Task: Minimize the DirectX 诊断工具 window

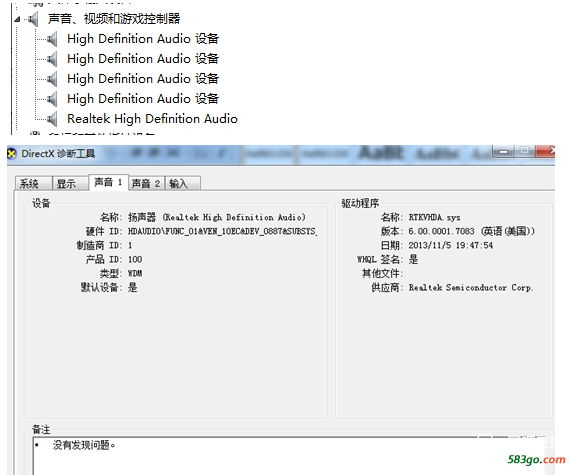Action: (504, 151)
